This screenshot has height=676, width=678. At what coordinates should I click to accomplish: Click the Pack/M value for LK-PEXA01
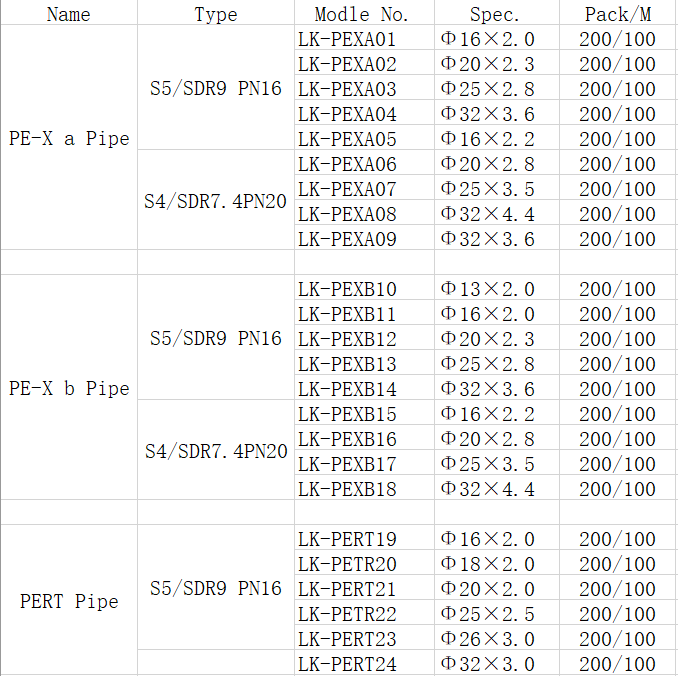click(618, 38)
